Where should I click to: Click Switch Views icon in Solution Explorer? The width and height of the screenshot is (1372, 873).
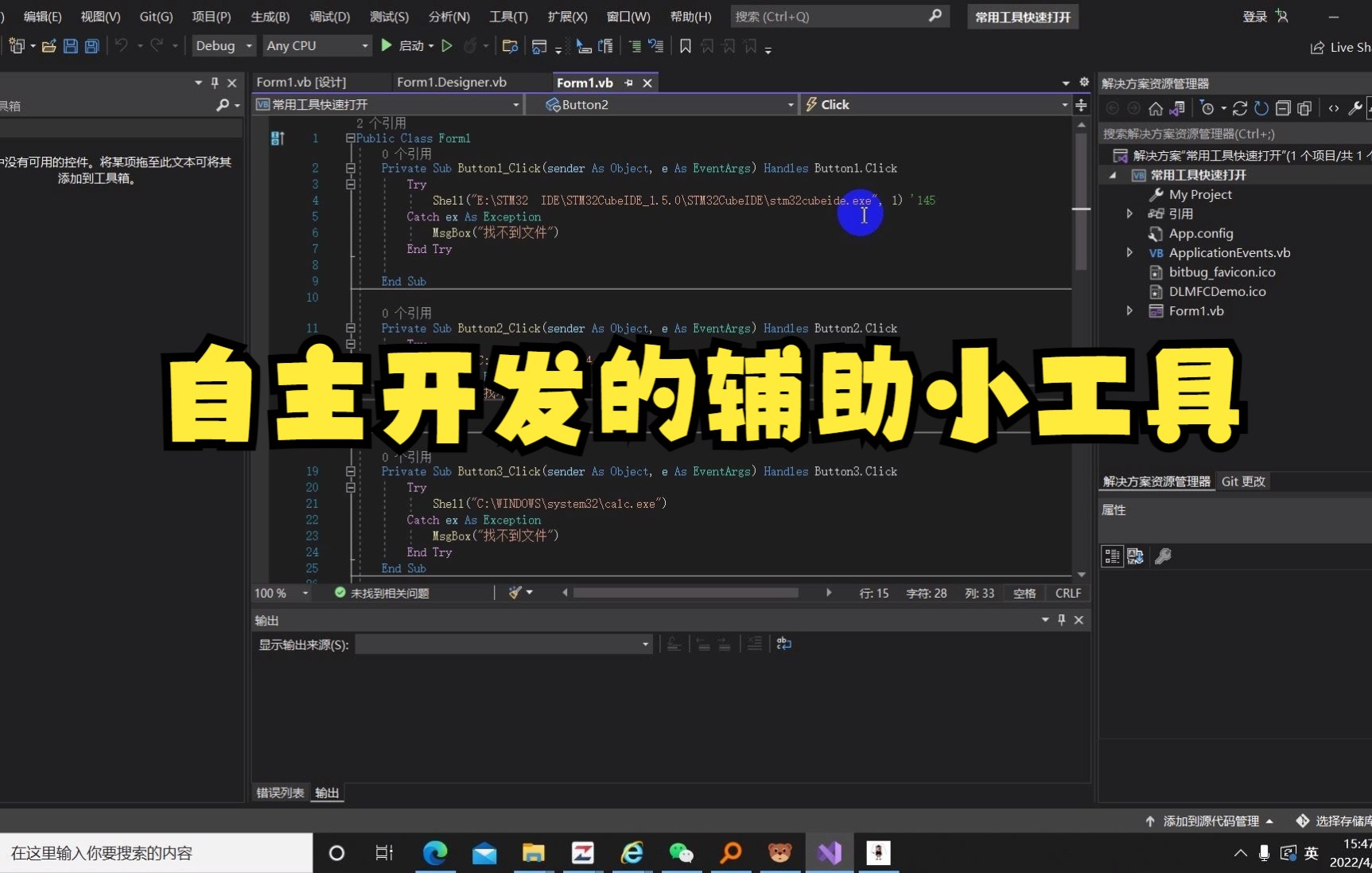click(x=1177, y=108)
